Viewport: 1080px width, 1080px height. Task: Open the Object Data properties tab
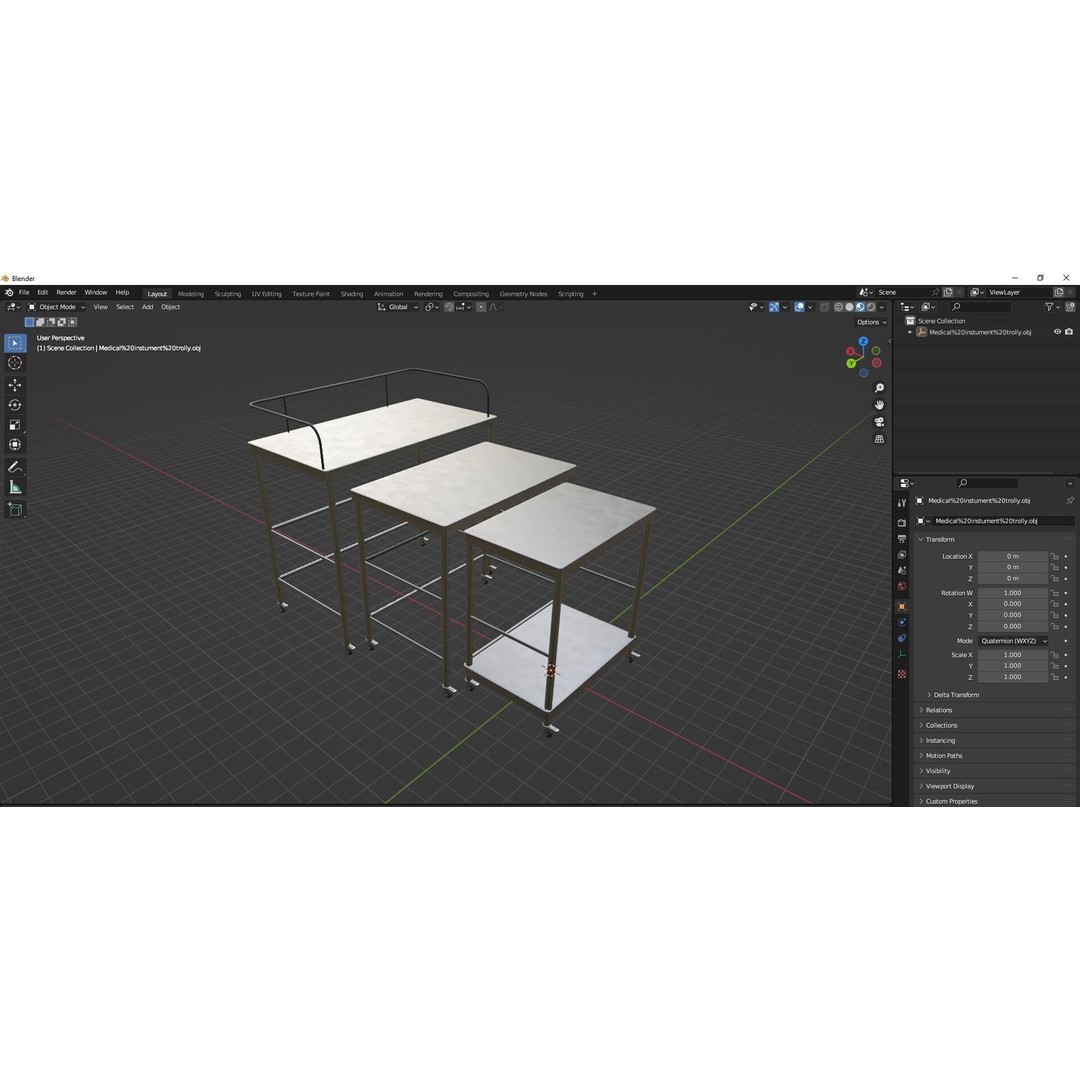[902, 654]
